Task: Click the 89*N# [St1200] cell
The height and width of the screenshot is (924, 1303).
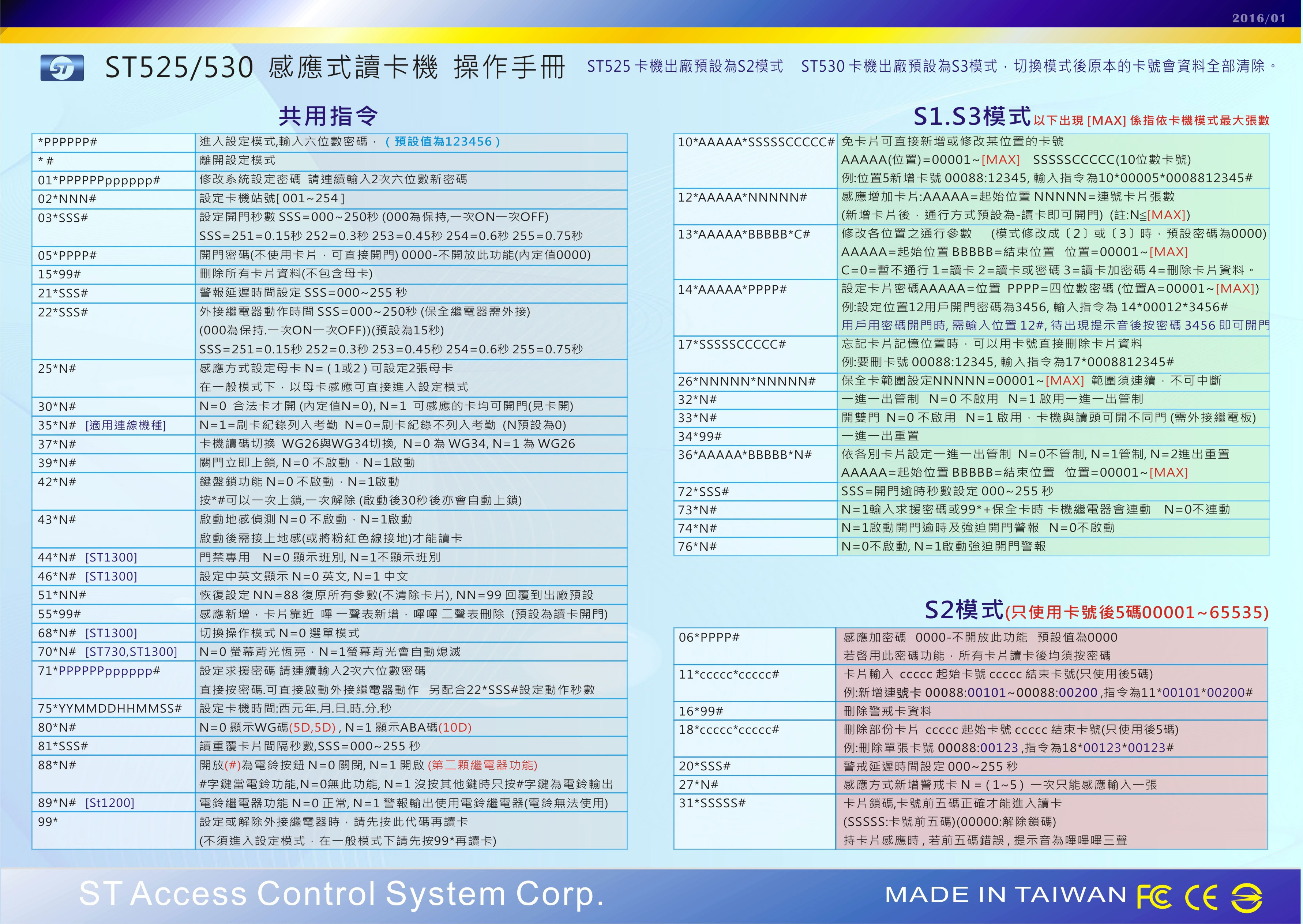Action: pyautogui.click(x=114, y=803)
